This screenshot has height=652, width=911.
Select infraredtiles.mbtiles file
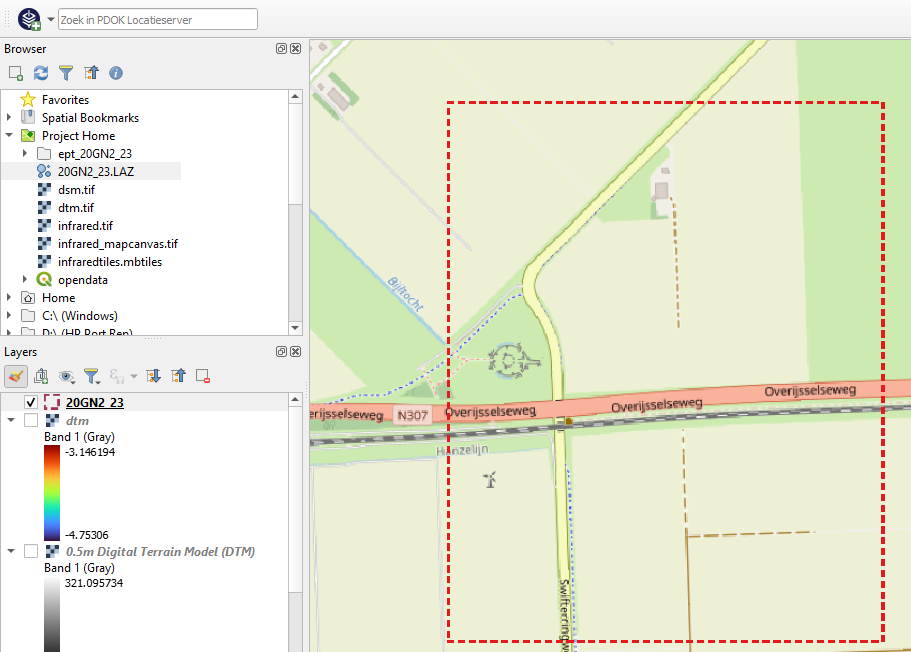click(110, 261)
